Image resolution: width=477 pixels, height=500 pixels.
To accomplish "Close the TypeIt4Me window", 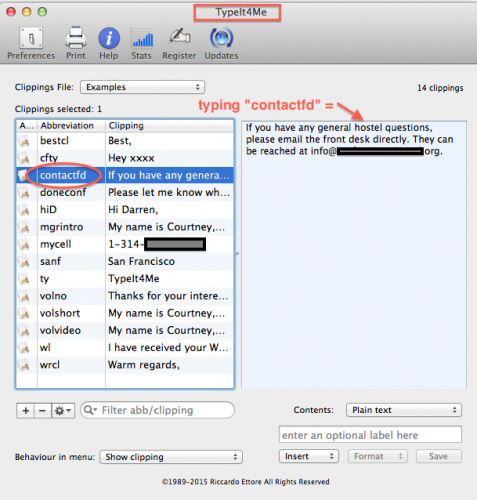I will coord(11,12).
